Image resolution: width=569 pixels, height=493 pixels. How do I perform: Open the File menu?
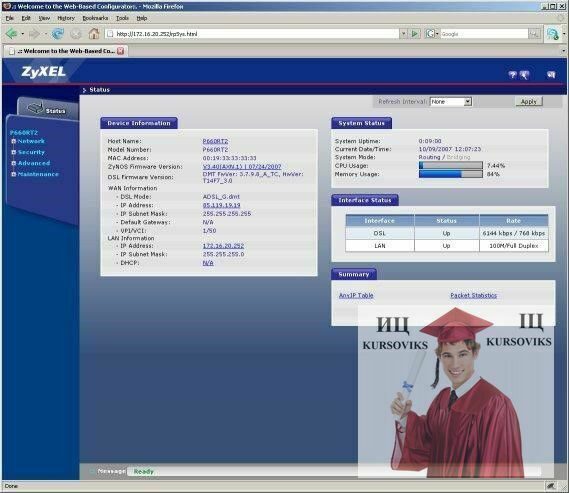click(x=10, y=18)
